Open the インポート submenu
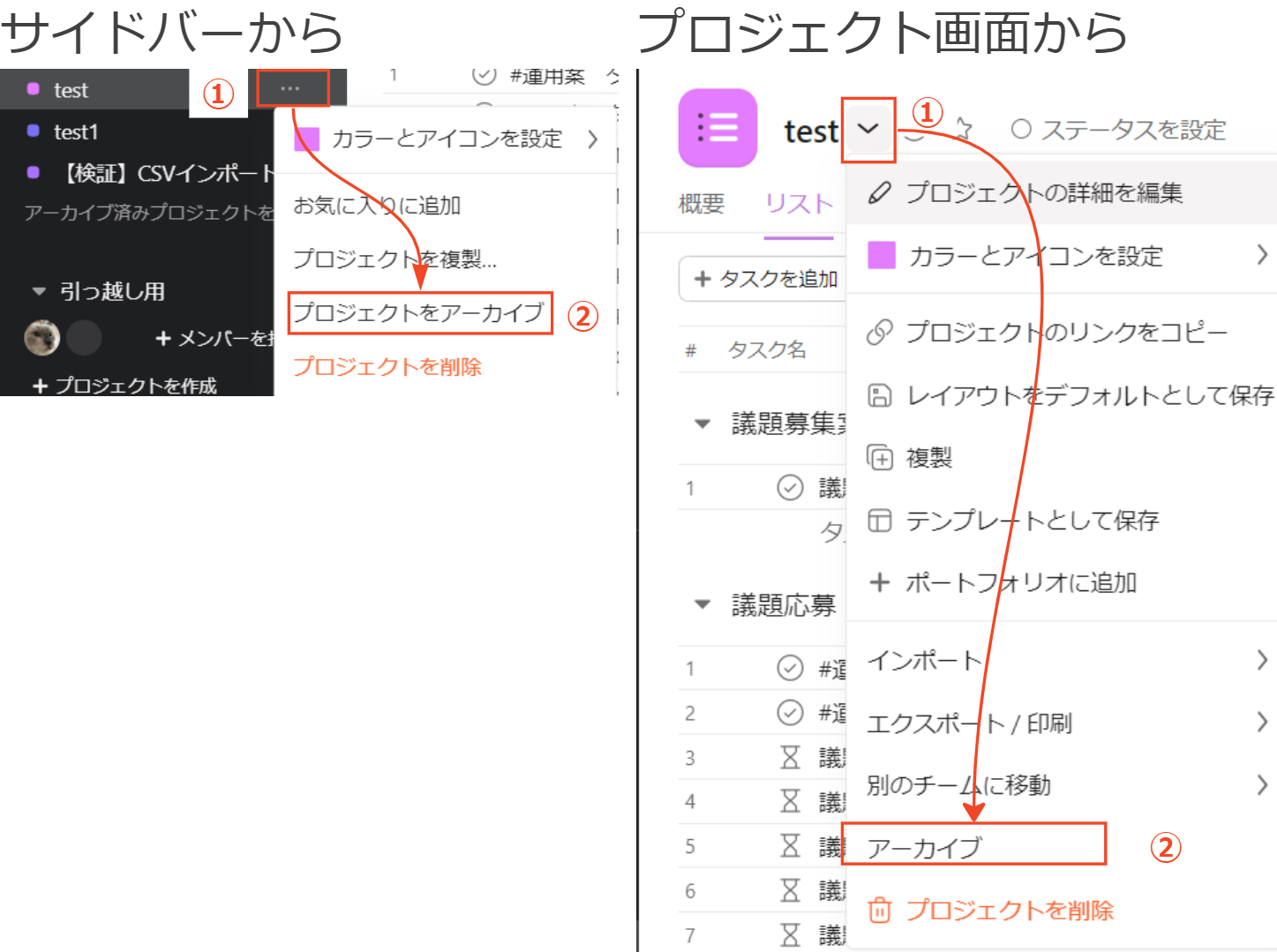 1062,660
